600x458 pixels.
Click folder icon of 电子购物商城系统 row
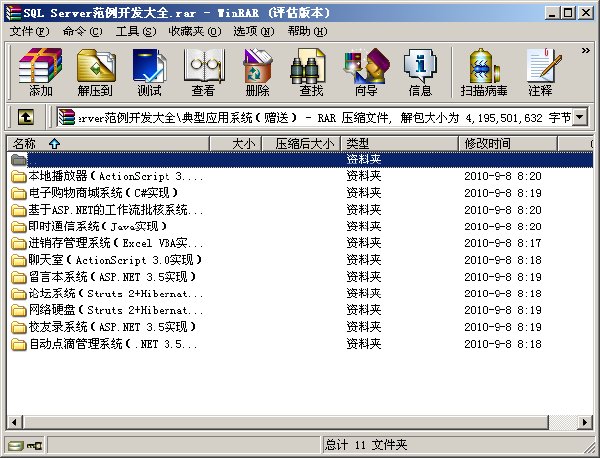(x=18, y=193)
